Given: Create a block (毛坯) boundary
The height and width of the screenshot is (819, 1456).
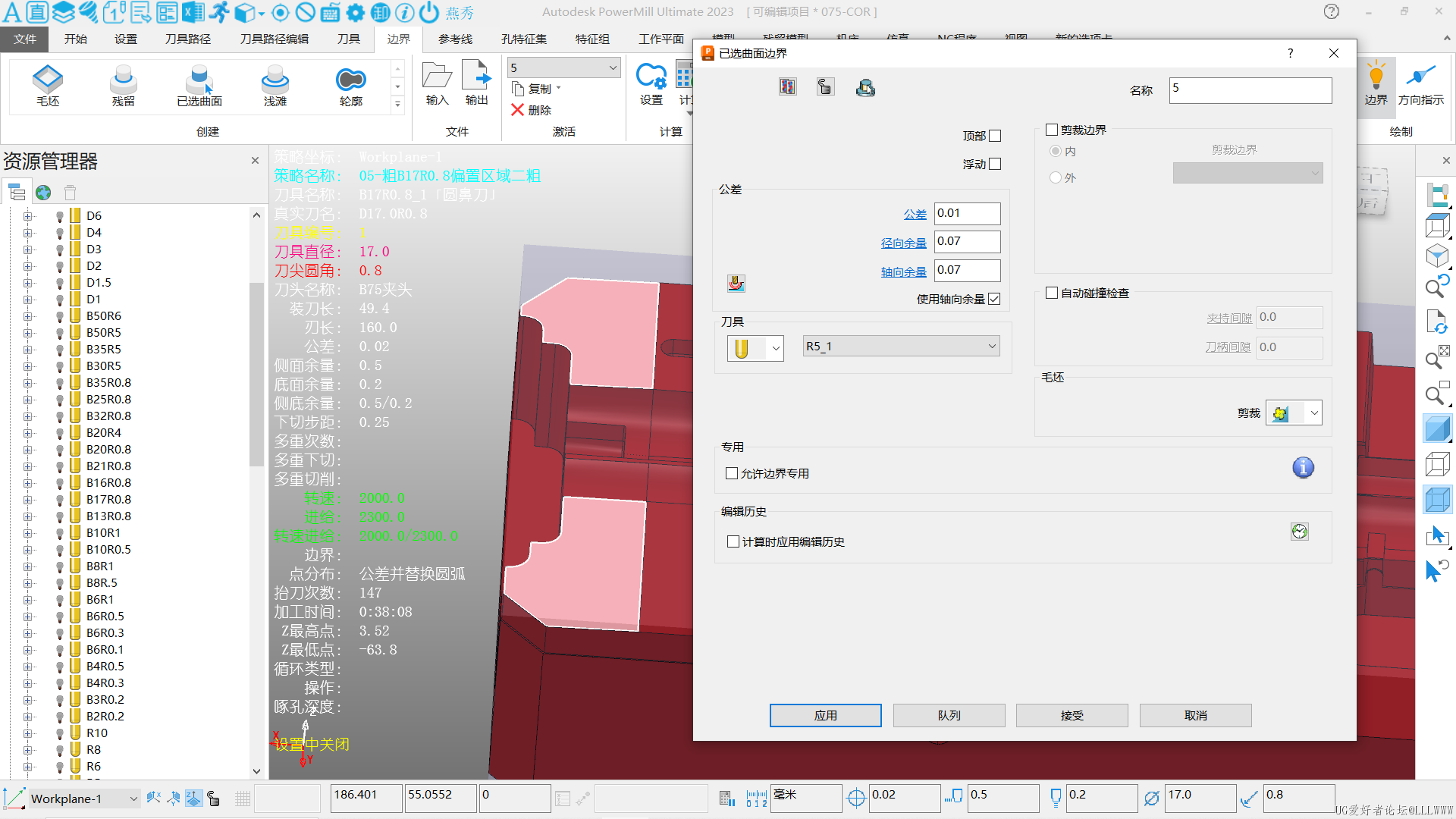Looking at the screenshot, I should pos(48,85).
